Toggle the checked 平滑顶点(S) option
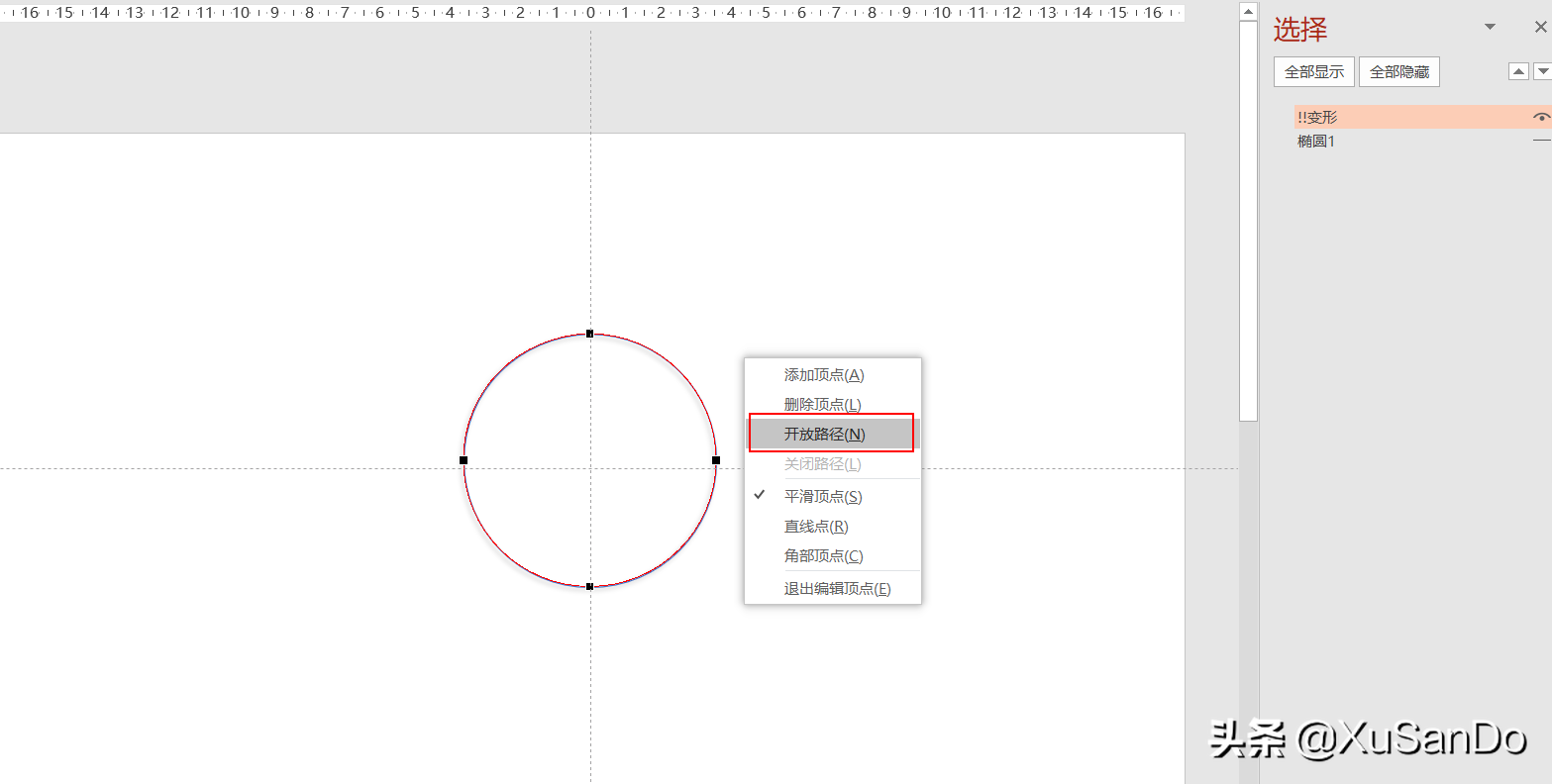Image resolution: width=1552 pixels, height=784 pixels. pyautogui.click(x=832, y=496)
